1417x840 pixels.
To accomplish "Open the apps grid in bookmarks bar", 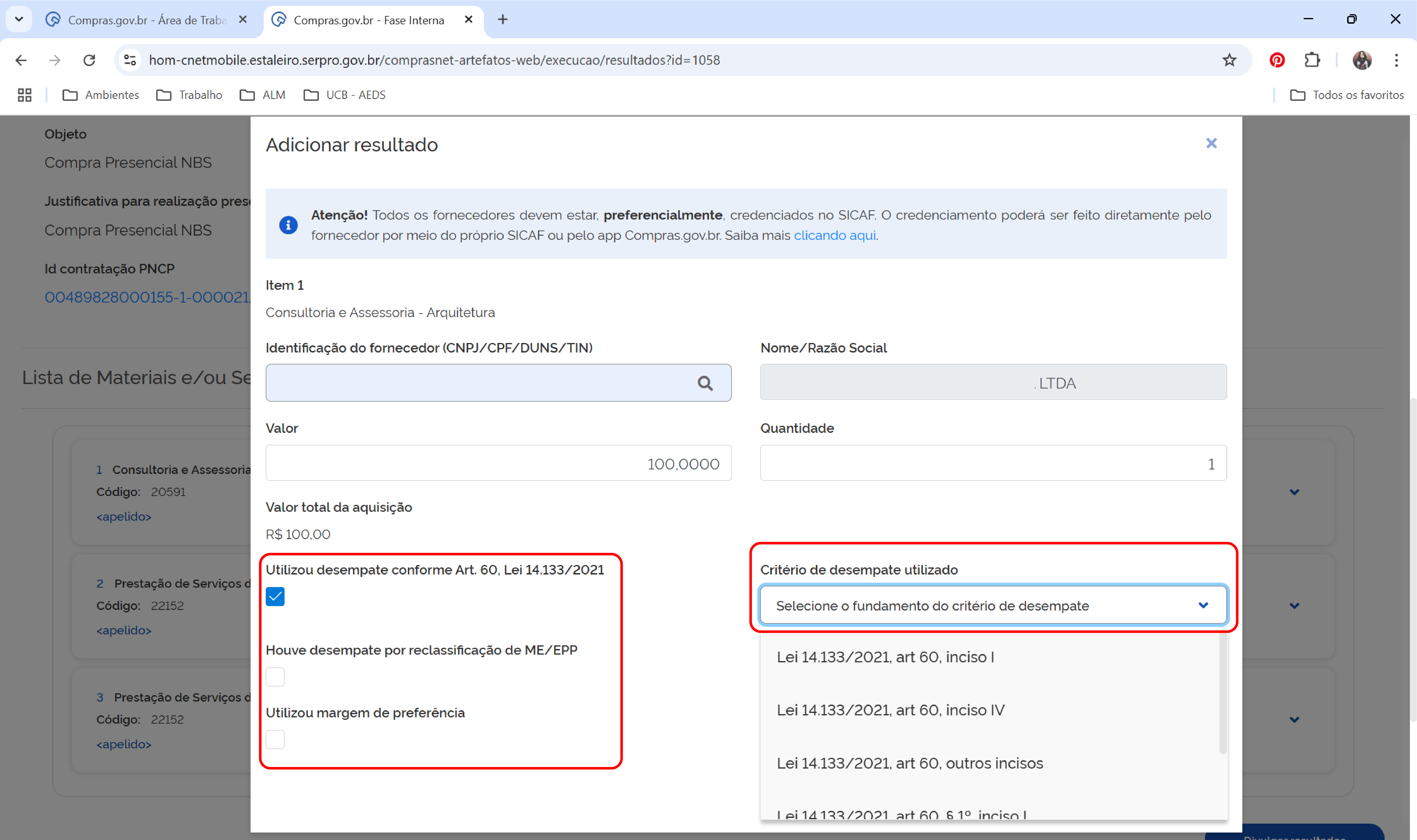I will (24, 95).
